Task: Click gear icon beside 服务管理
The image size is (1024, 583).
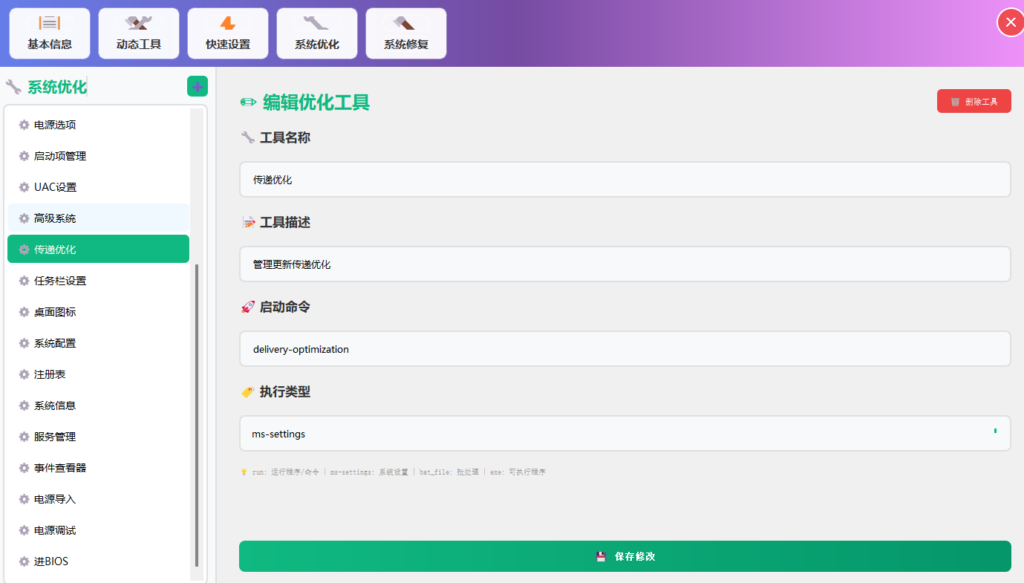Action: click(24, 437)
